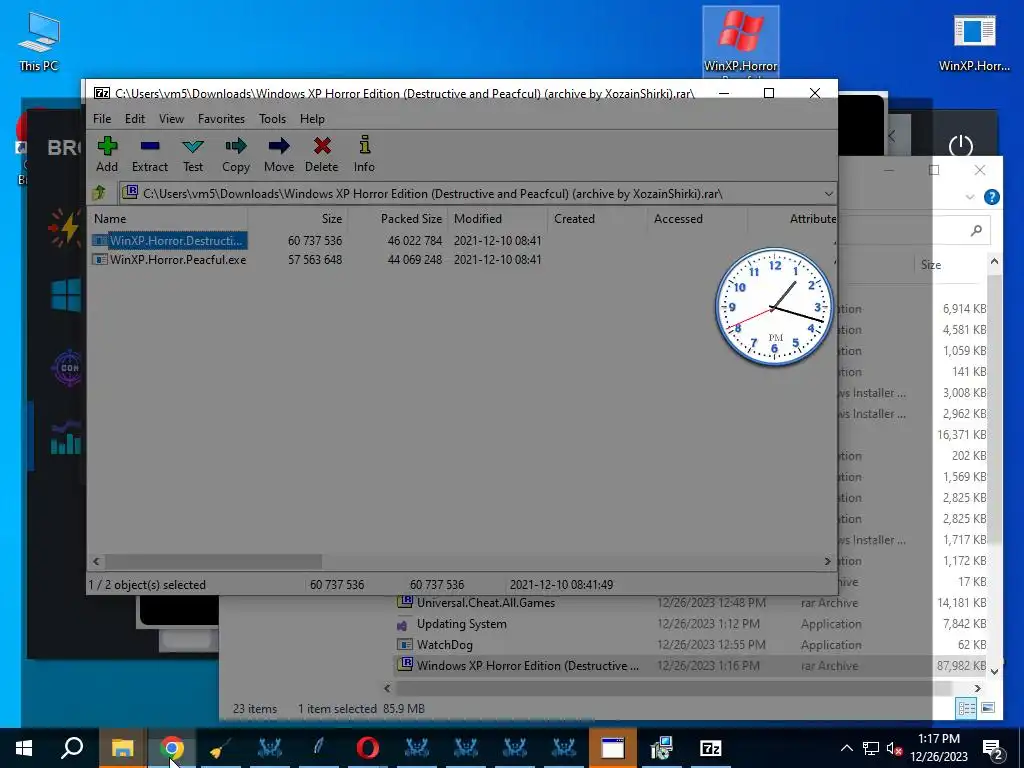
Task: Click the right arrow of 7-Zip scrollbar
Action: [x=827, y=562]
